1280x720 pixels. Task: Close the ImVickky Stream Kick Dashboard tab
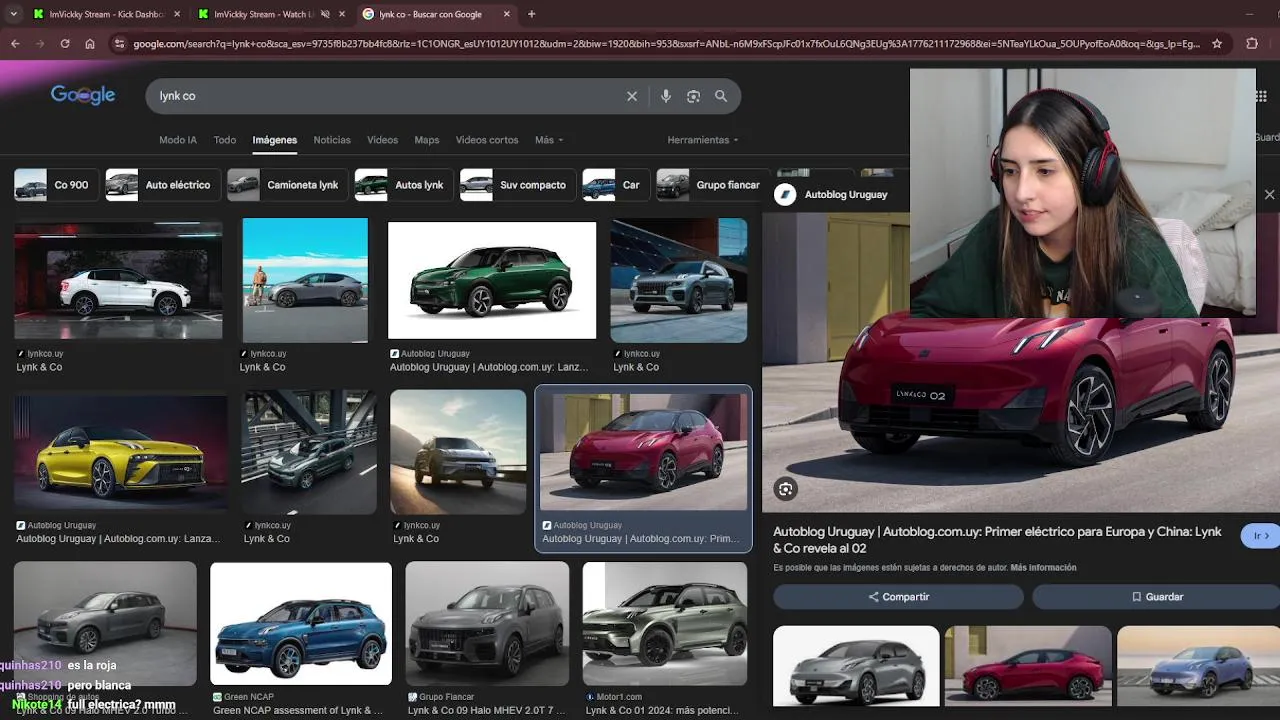(x=177, y=14)
